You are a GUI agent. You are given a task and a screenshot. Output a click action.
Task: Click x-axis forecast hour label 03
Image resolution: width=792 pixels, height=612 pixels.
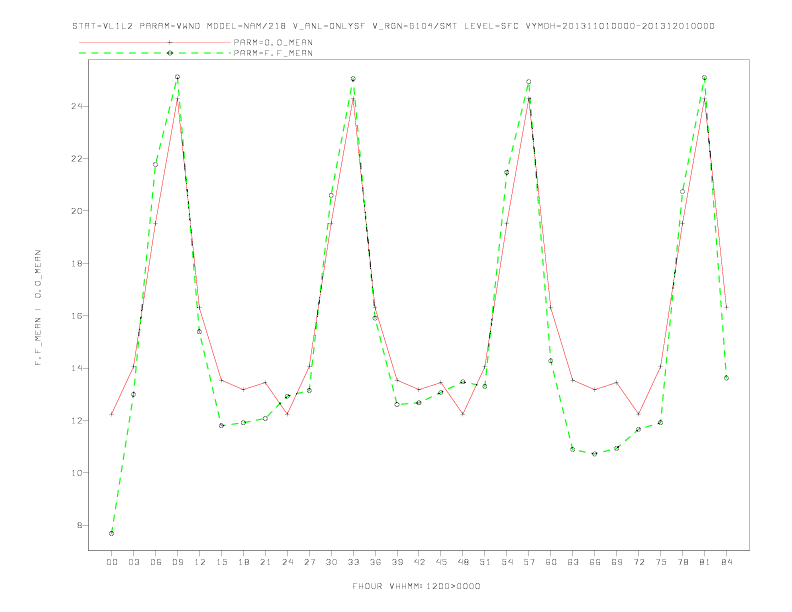tap(133, 562)
